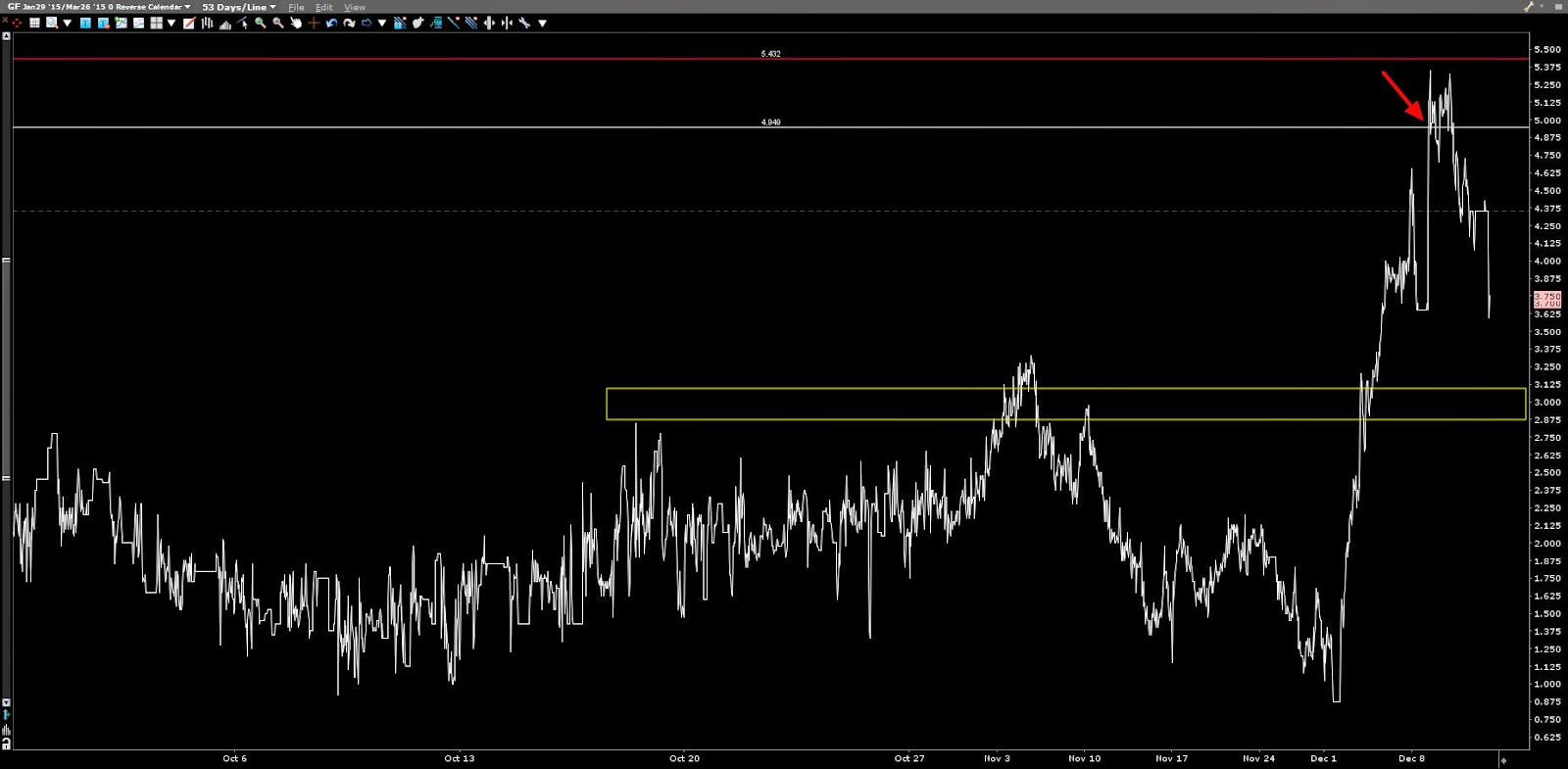Click the piggy bank icon in toolbar
Image resolution: width=1568 pixels, height=769 pixels.
418,23
